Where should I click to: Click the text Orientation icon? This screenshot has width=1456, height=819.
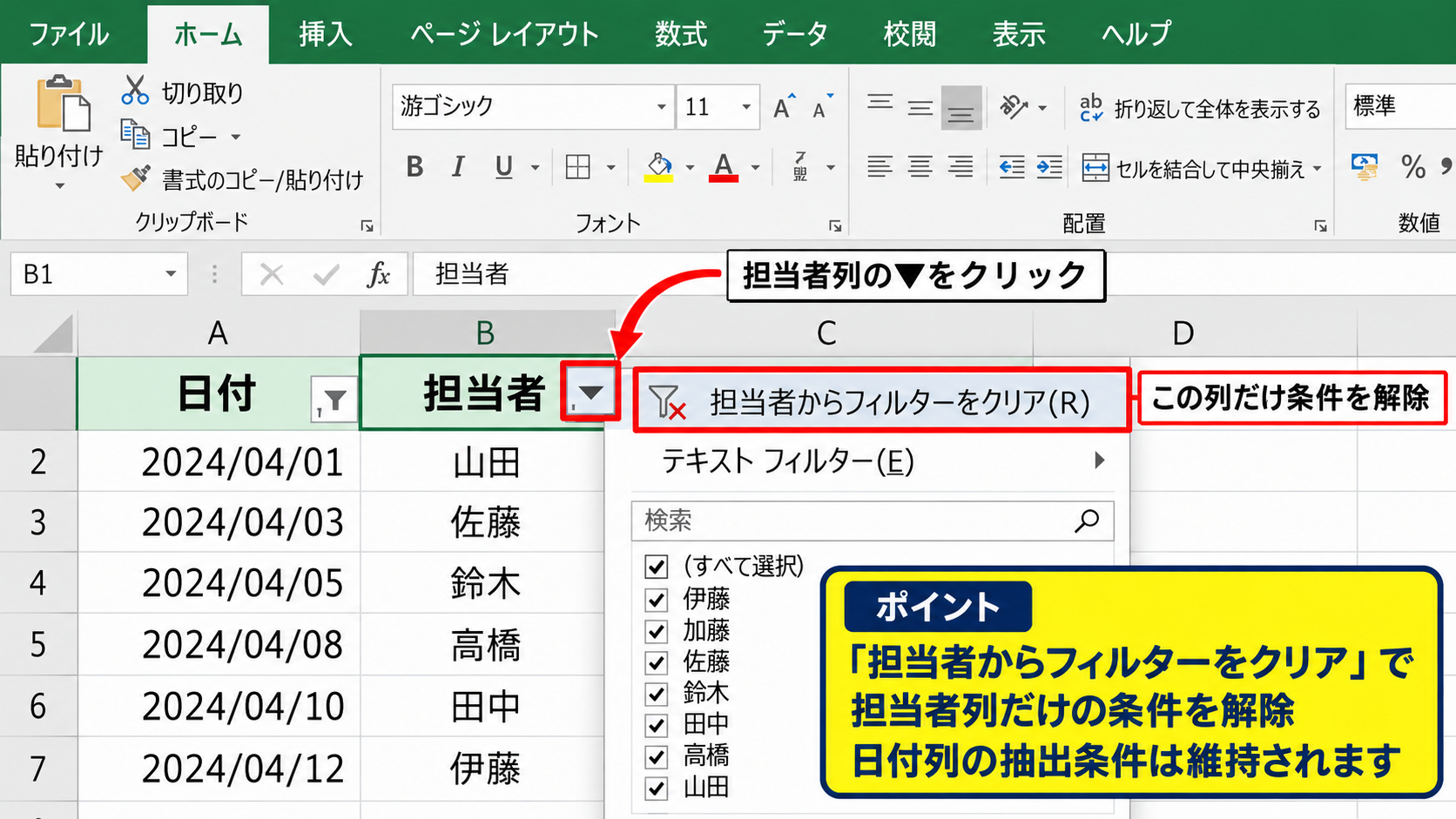click(1014, 107)
